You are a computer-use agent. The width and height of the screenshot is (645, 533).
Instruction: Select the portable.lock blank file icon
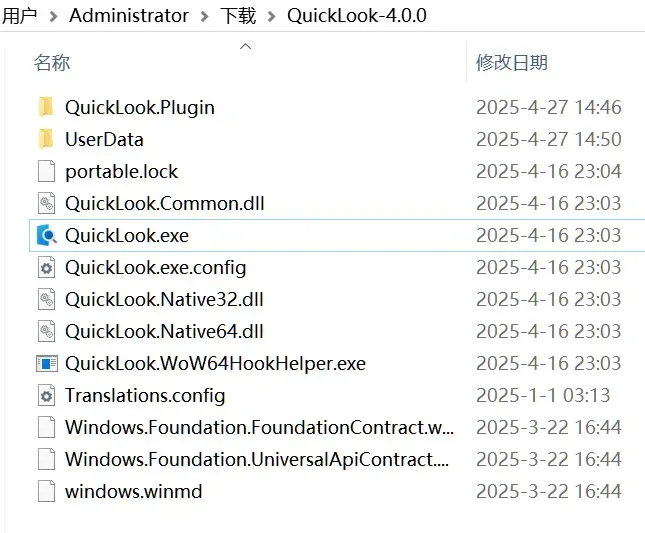(x=46, y=171)
